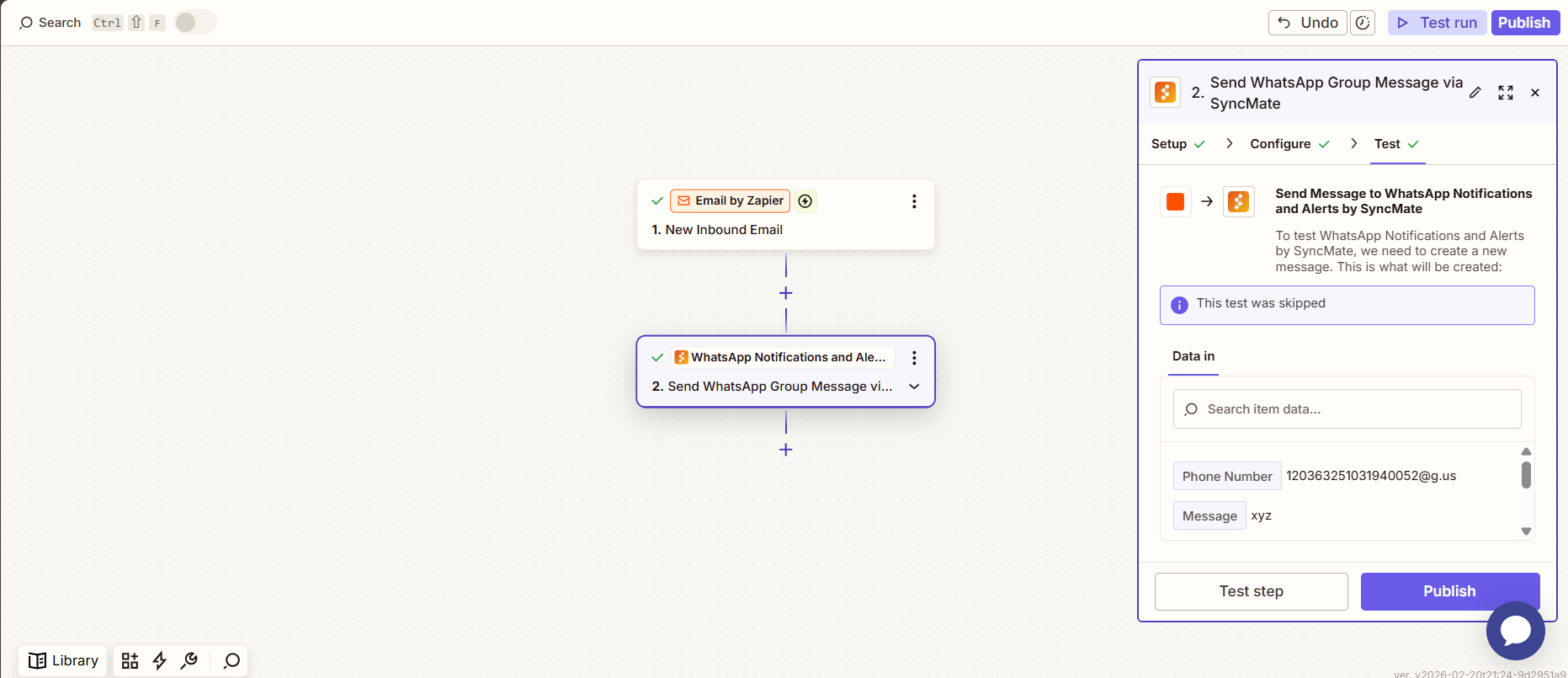
Task: Click the magnifier icon in bottom toolbar
Action: point(231,661)
